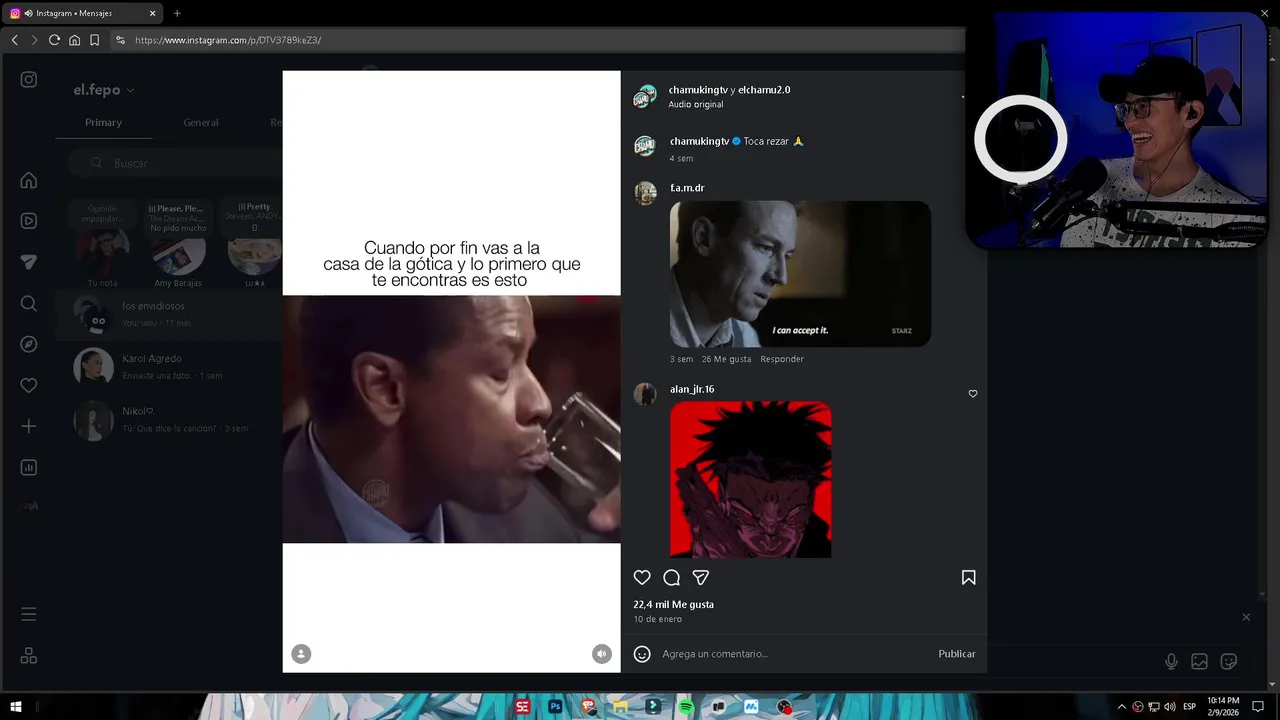The height and width of the screenshot is (720, 1280).
Task: Click Responder under f.a.m.dr's comment
Action: click(x=782, y=359)
